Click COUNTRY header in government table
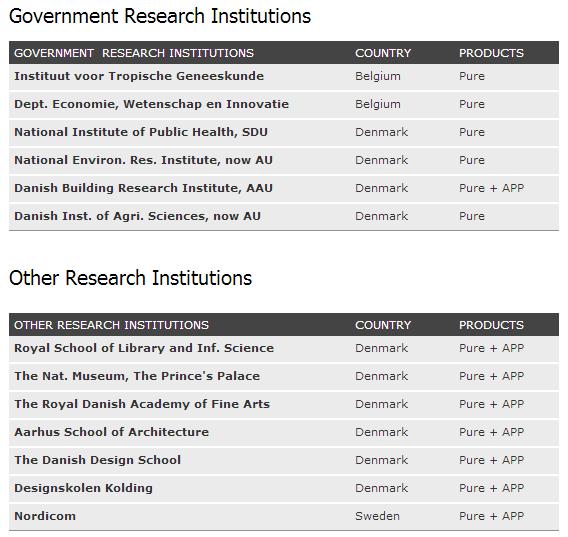The height and width of the screenshot is (537, 568). [x=383, y=53]
